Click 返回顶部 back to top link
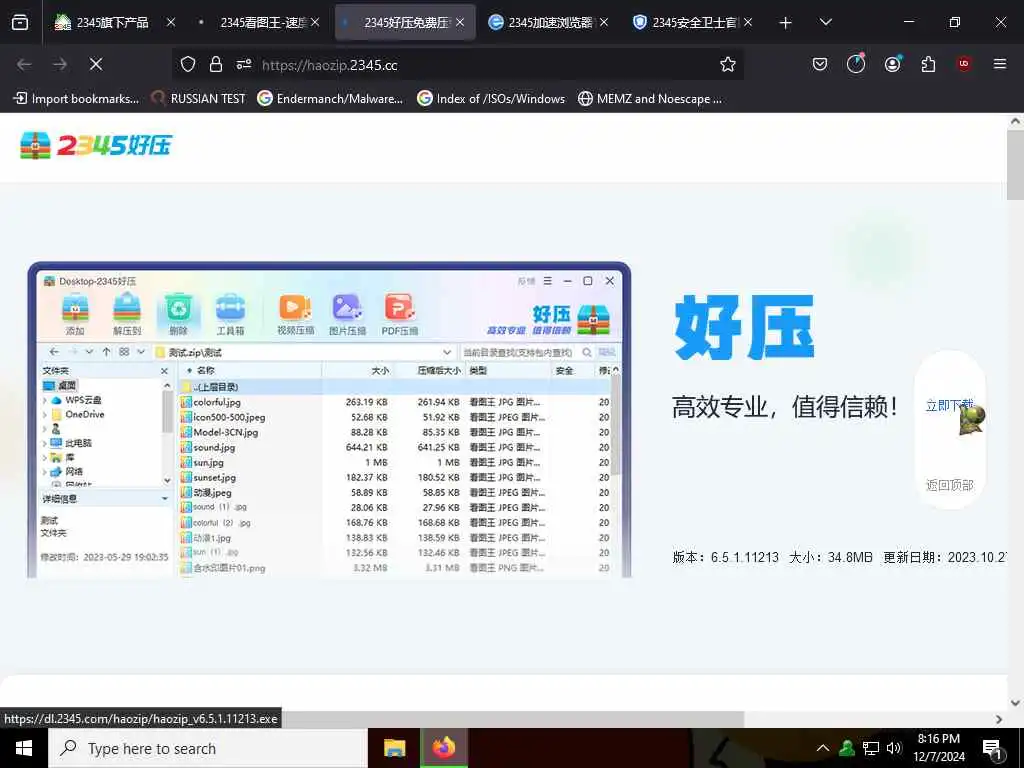 pyautogui.click(x=950, y=485)
